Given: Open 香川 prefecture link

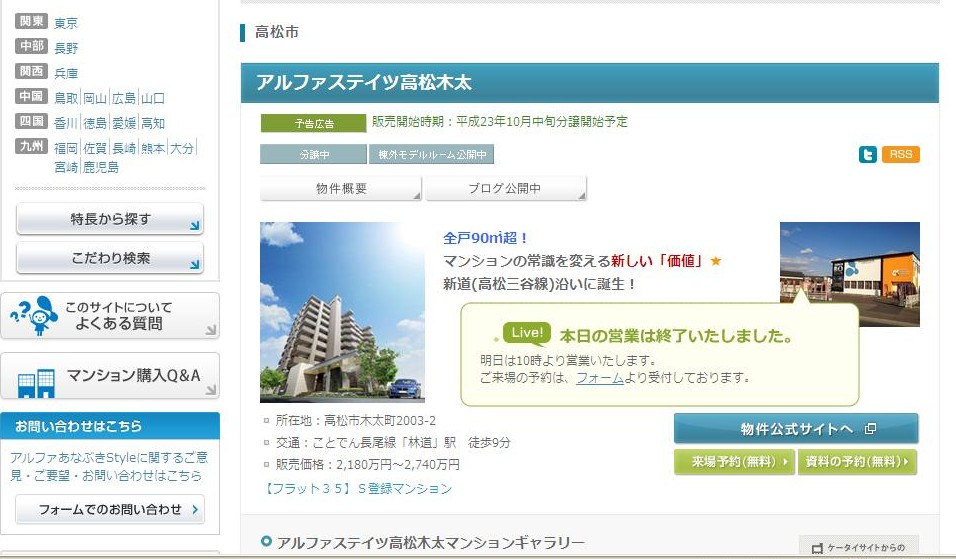Looking at the screenshot, I should tap(66, 123).
